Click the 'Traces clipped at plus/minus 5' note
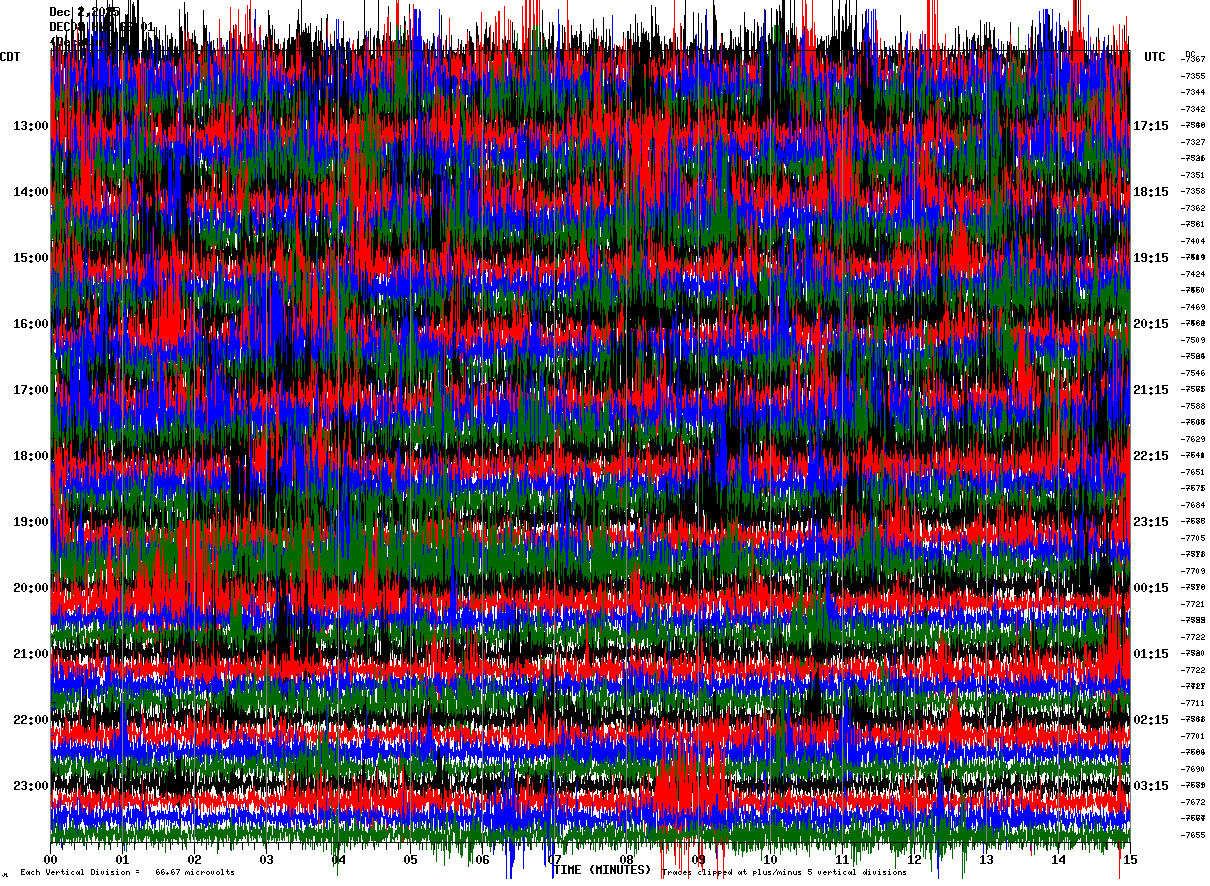1210x886 pixels. coord(784,873)
